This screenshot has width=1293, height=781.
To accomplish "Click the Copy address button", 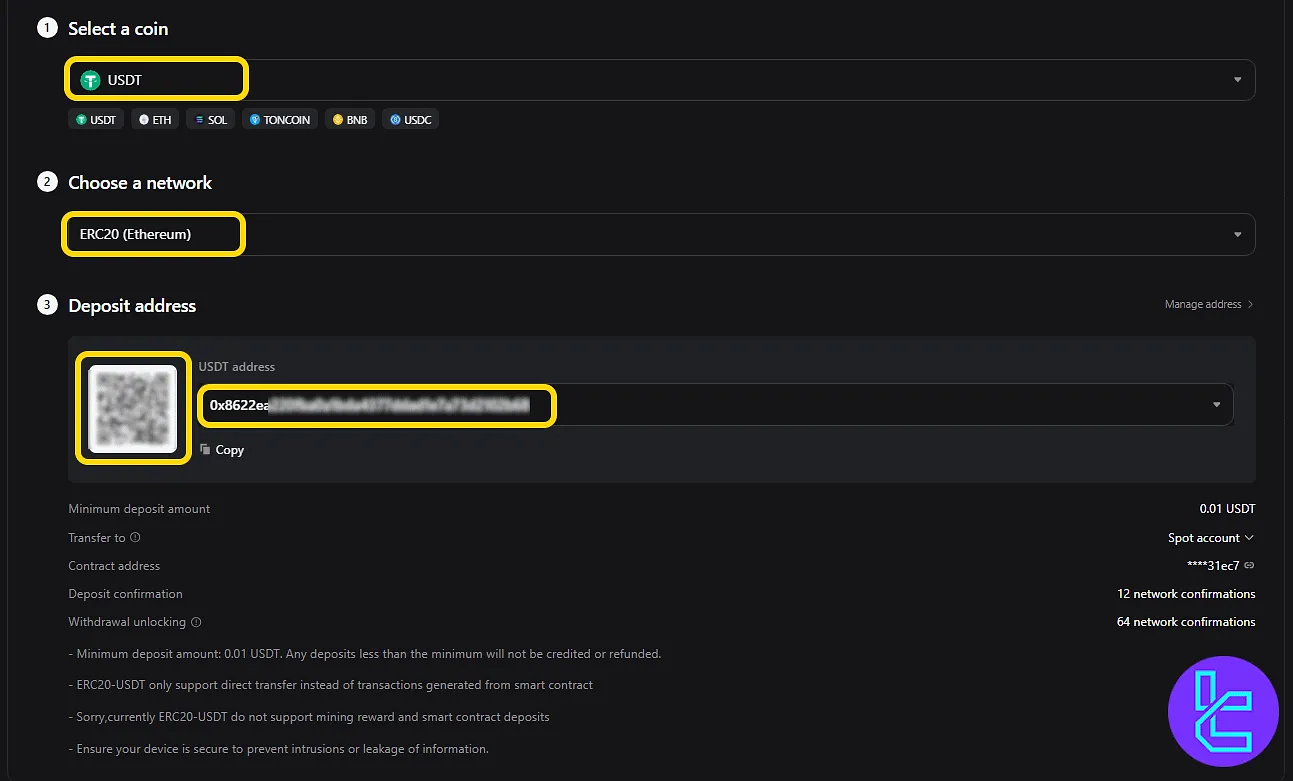I will [222, 450].
